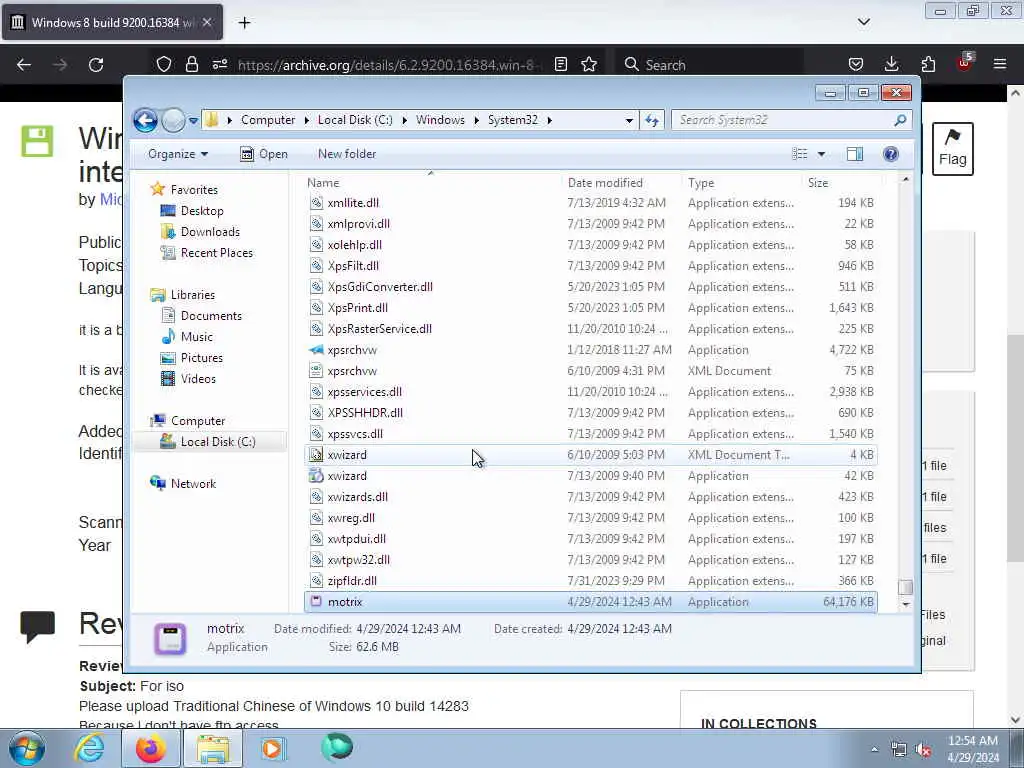Click the file list scrollbar up arrow
1024x768 pixels.
pyautogui.click(x=905, y=180)
